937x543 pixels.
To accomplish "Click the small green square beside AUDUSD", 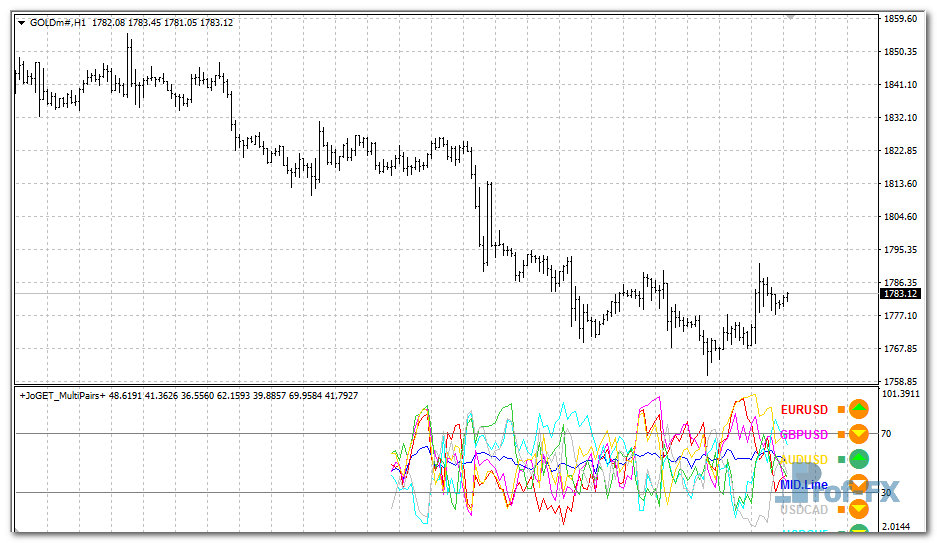I will 842,460.
